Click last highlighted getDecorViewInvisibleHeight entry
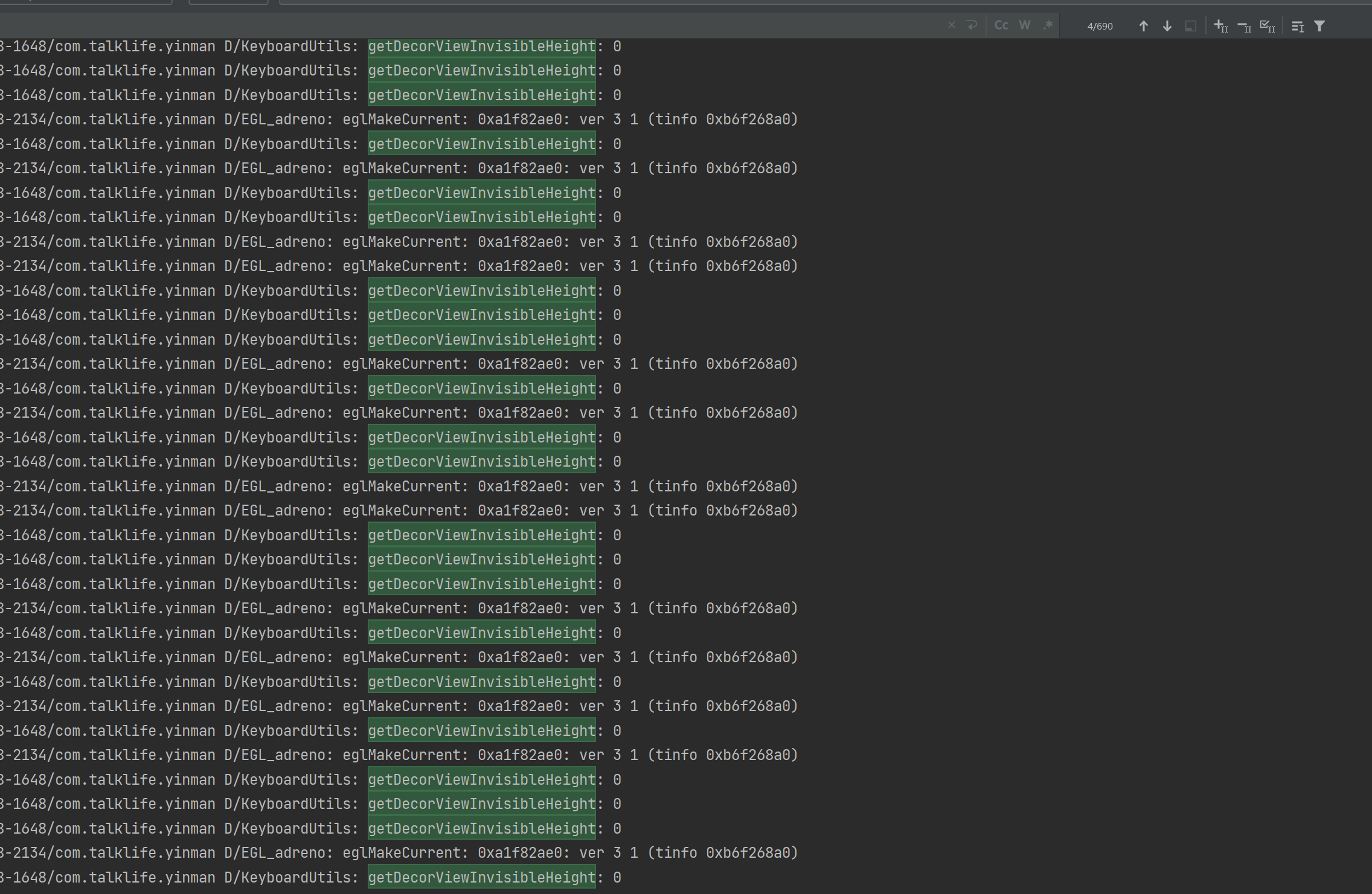Image resolution: width=1372 pixels, height=894 pixels. click(x=481, y=878)
